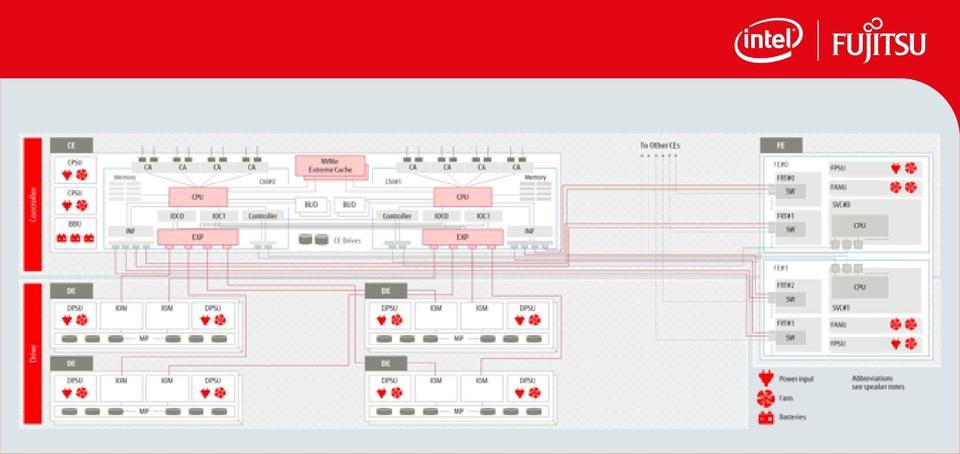Click the SW block under FRT#0
Image resolution: width=960 pixels, height=454 pixels.
[x=790, y=191]
